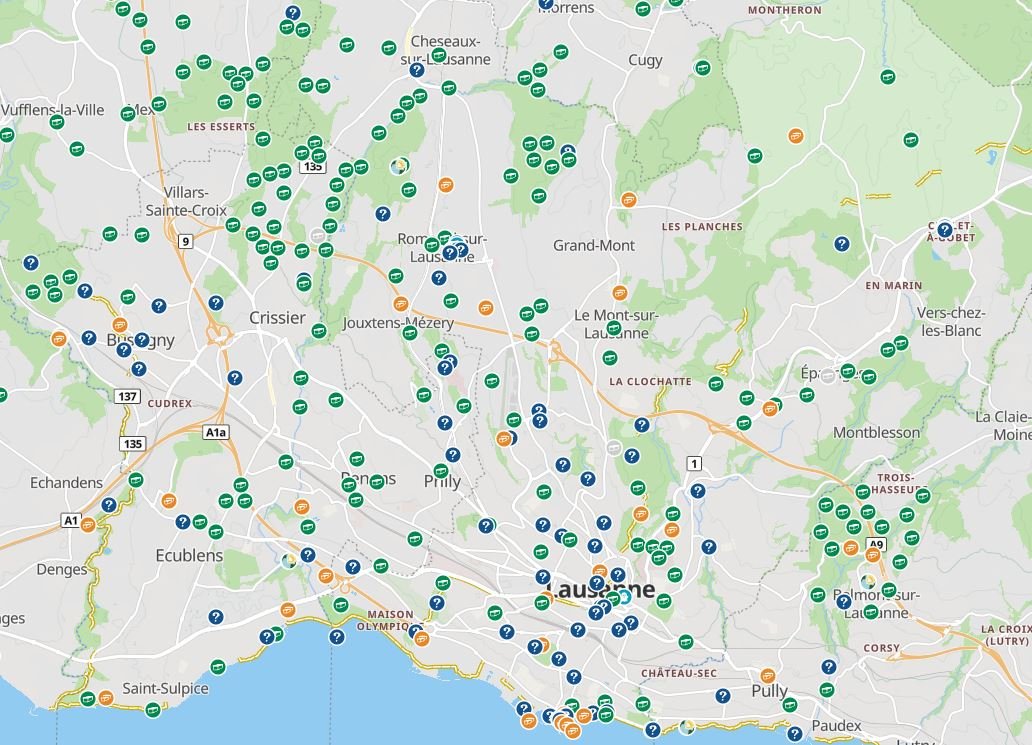The width and height of the screenshot is (1032, 745).
Task: Select green marker overlapping the Mex label
Action: click(128, 113)
